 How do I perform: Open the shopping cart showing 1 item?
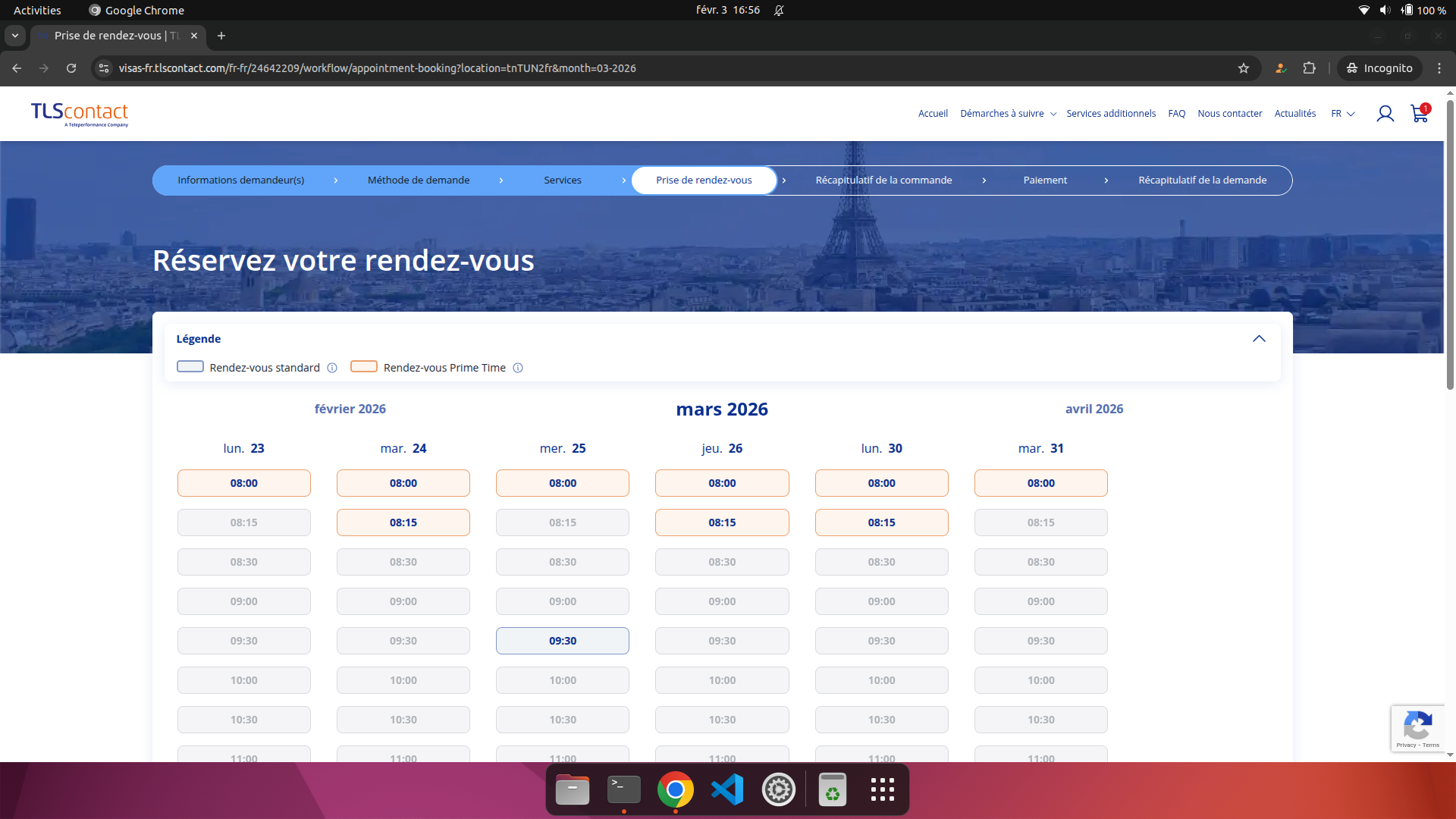[x=1419, y=115]
